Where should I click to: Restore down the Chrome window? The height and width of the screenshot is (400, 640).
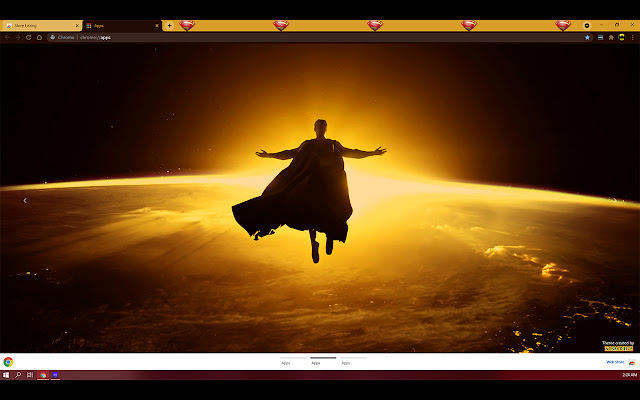tap(617, 25)
